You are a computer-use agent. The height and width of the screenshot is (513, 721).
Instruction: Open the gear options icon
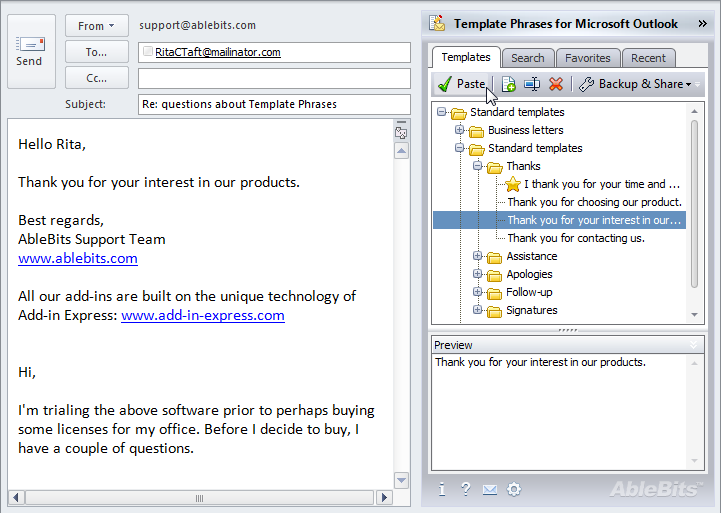click(x=514, y=489)
